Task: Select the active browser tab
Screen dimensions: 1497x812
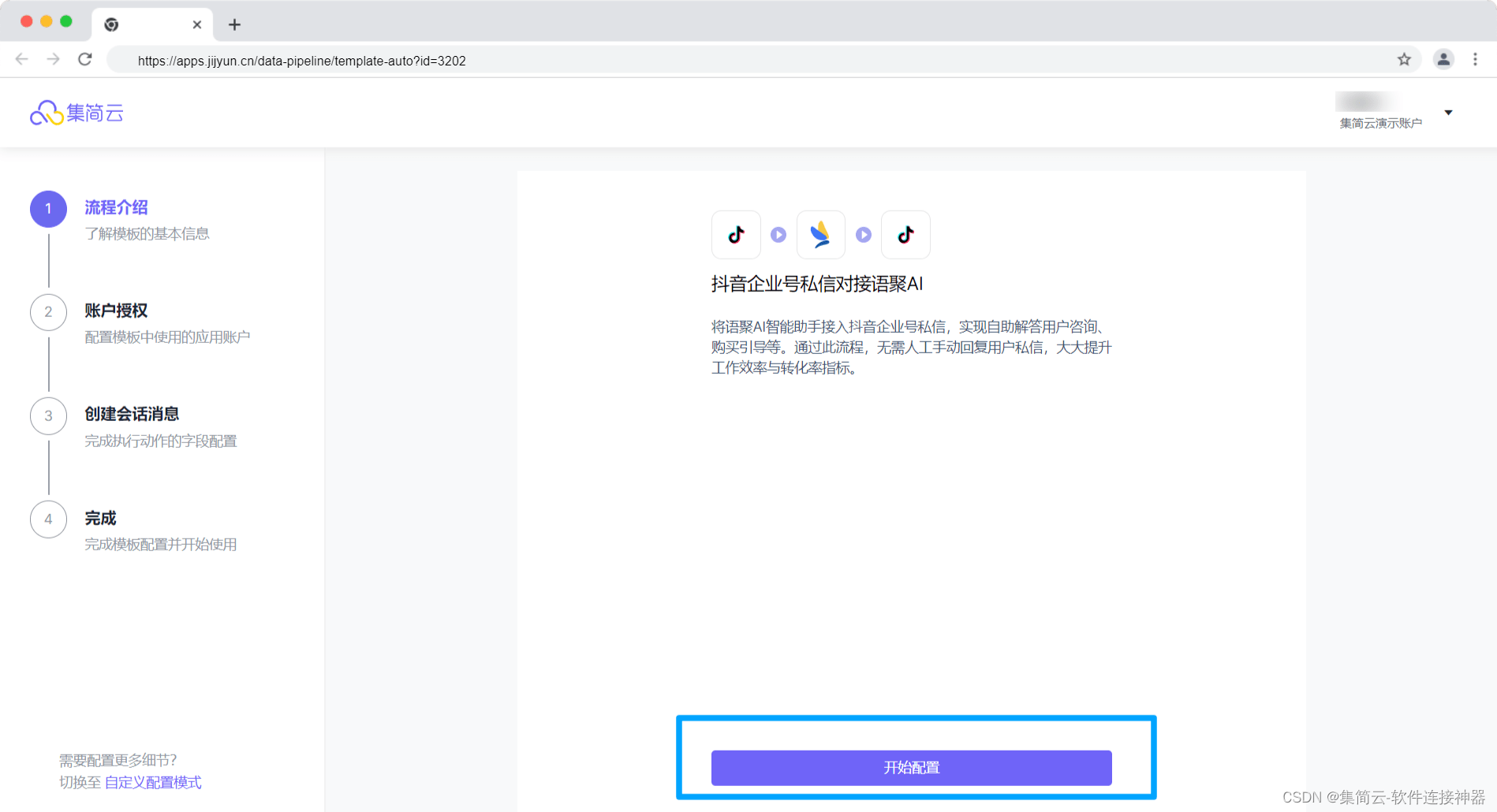Action: click(152, 24)
